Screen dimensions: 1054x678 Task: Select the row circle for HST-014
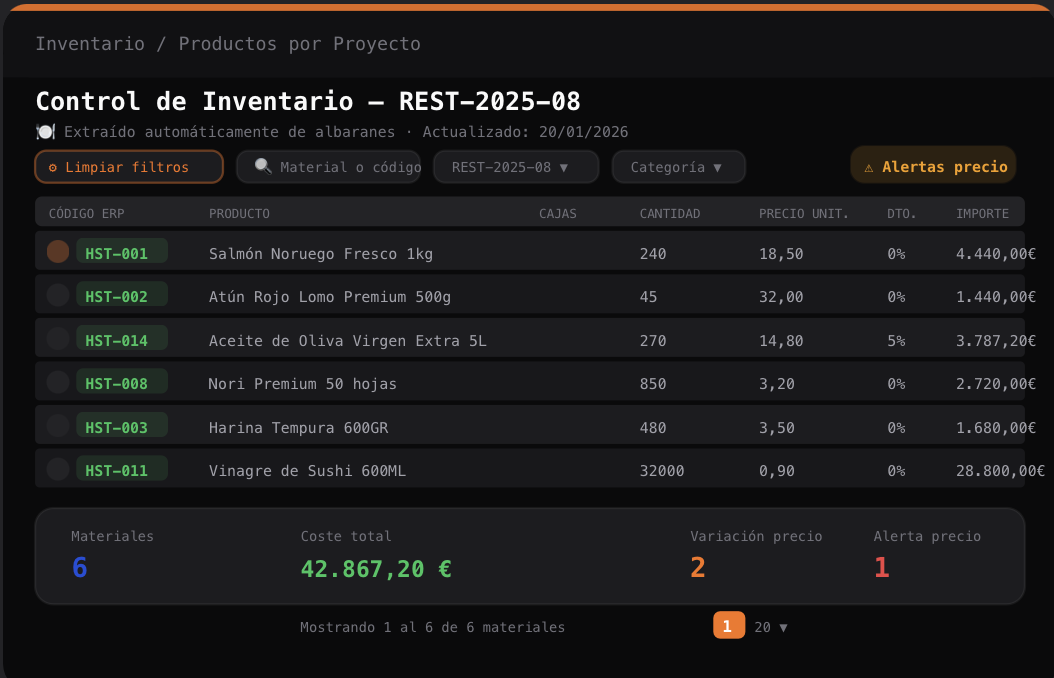click(x=58, y=338)
